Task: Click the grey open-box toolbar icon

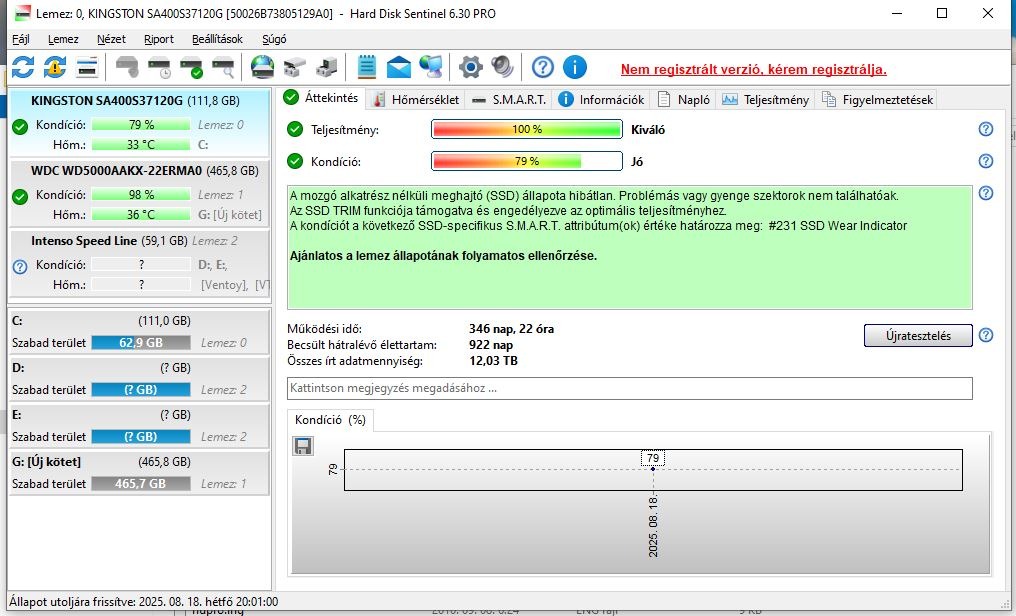Action: point(294,67)
